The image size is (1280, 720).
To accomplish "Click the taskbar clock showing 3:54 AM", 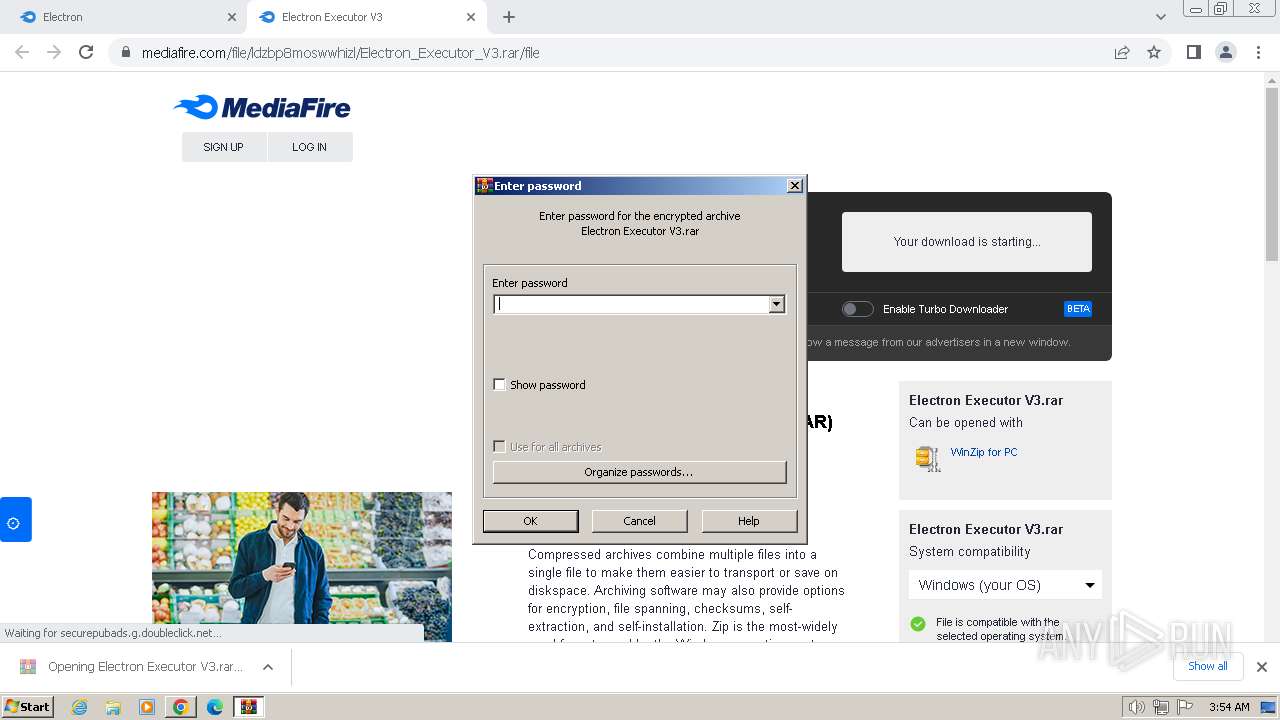I will [1229, 707].
